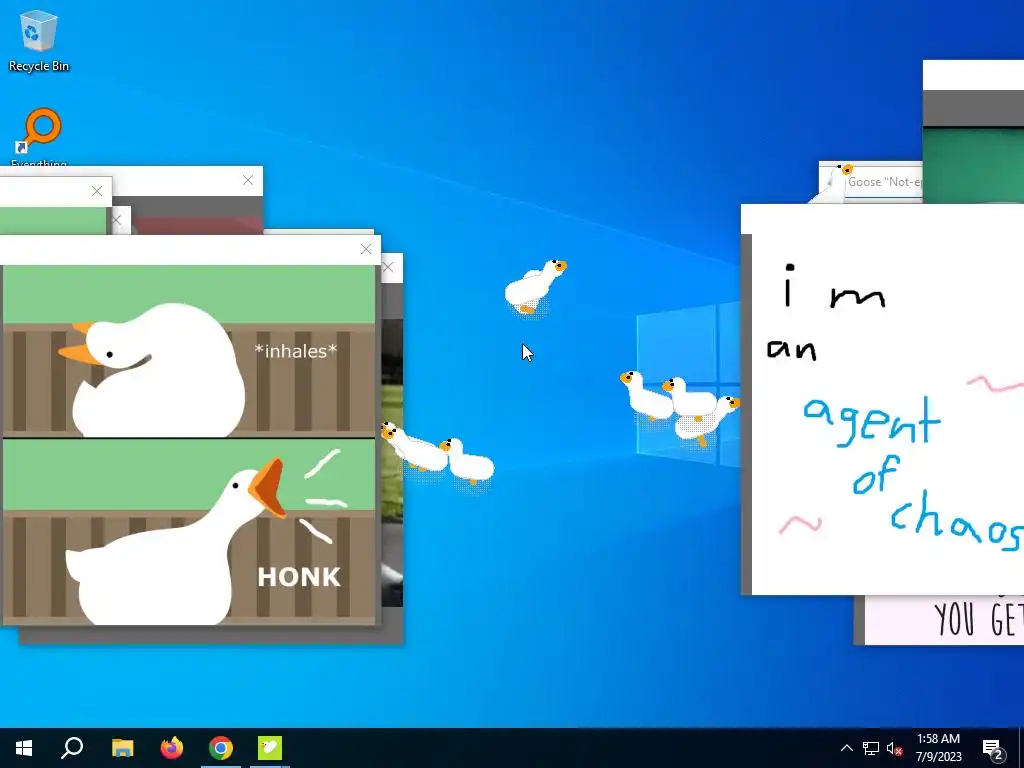Click the *inhales* goose meme panel
Viewport: 1024px width, 768px height.
point(189,351)
